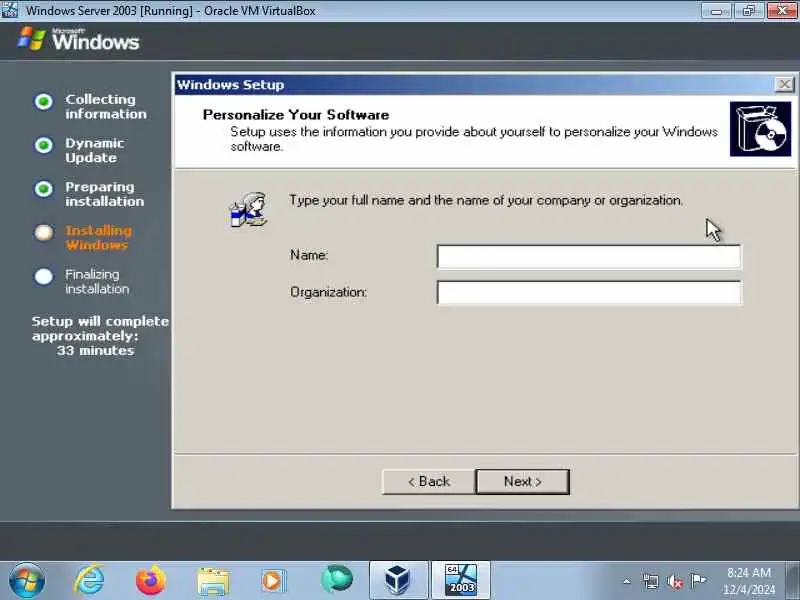Click the 'Installing Windows' step text
Image resolution: width=800 pixels, height=600 pixels.
98,238
